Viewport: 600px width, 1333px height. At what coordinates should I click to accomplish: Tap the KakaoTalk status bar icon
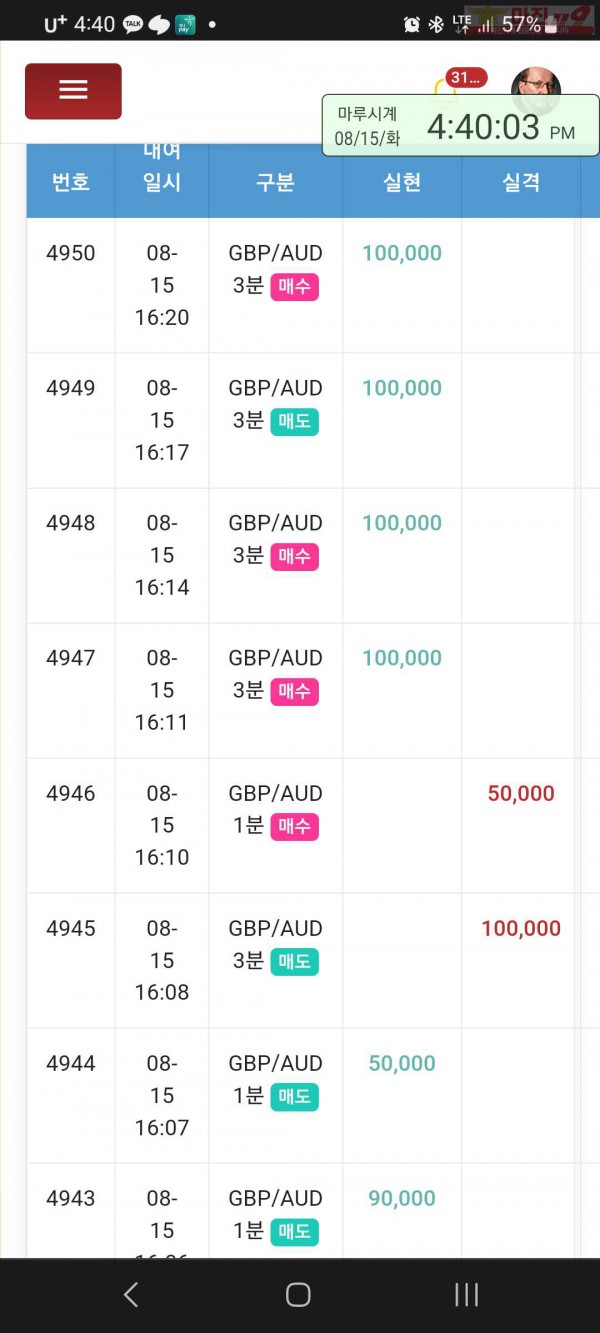(x=133, y=25)
